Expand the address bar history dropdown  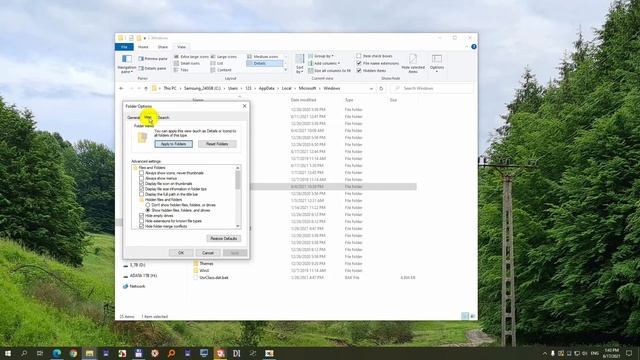pos(371,88)
